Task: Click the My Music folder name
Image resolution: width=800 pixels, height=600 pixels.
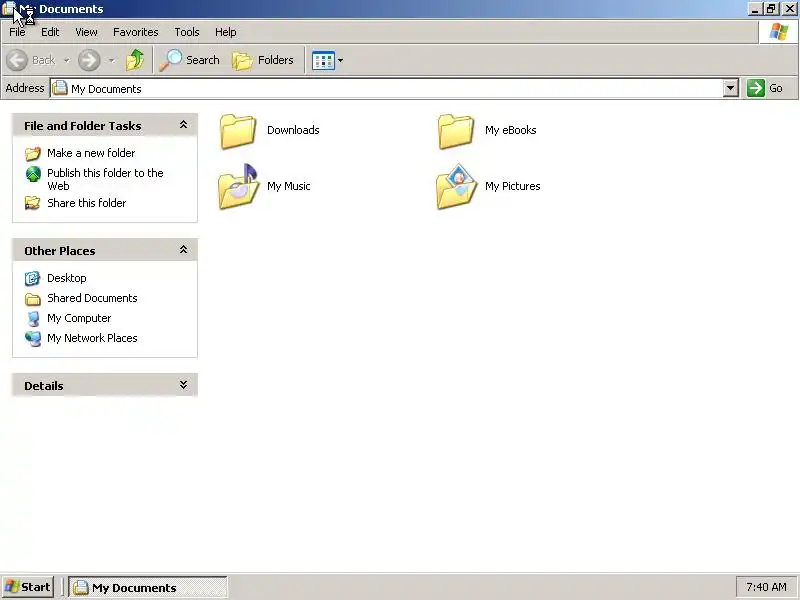Action: click(289, 186)
